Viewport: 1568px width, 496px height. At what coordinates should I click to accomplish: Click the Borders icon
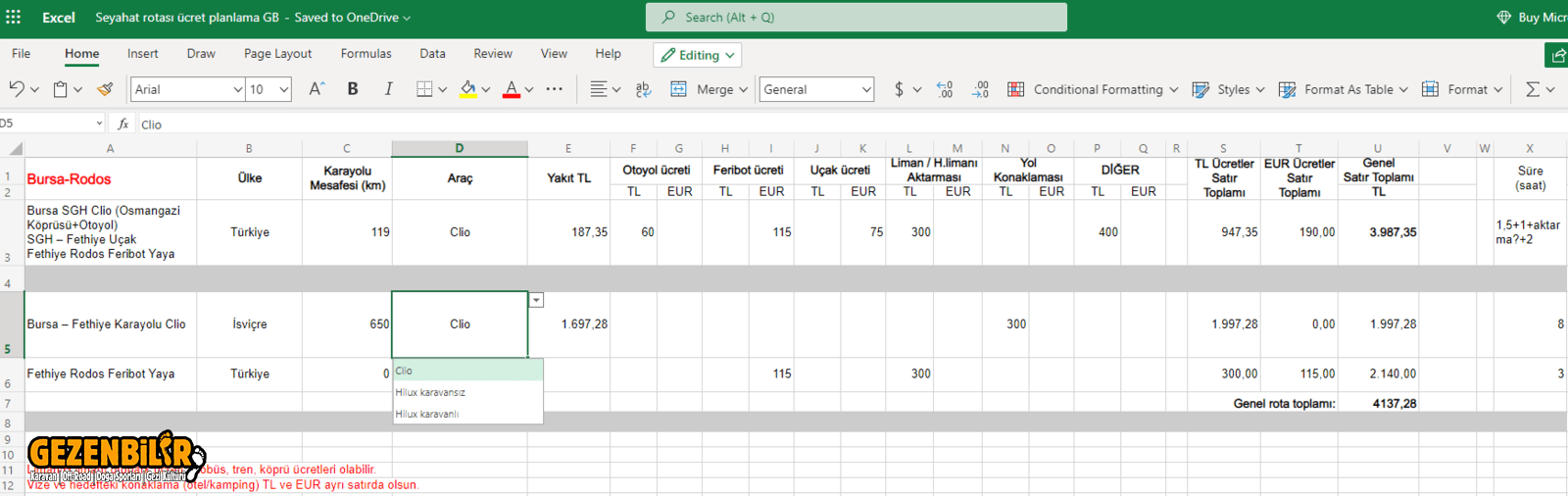tap(423, 89)
